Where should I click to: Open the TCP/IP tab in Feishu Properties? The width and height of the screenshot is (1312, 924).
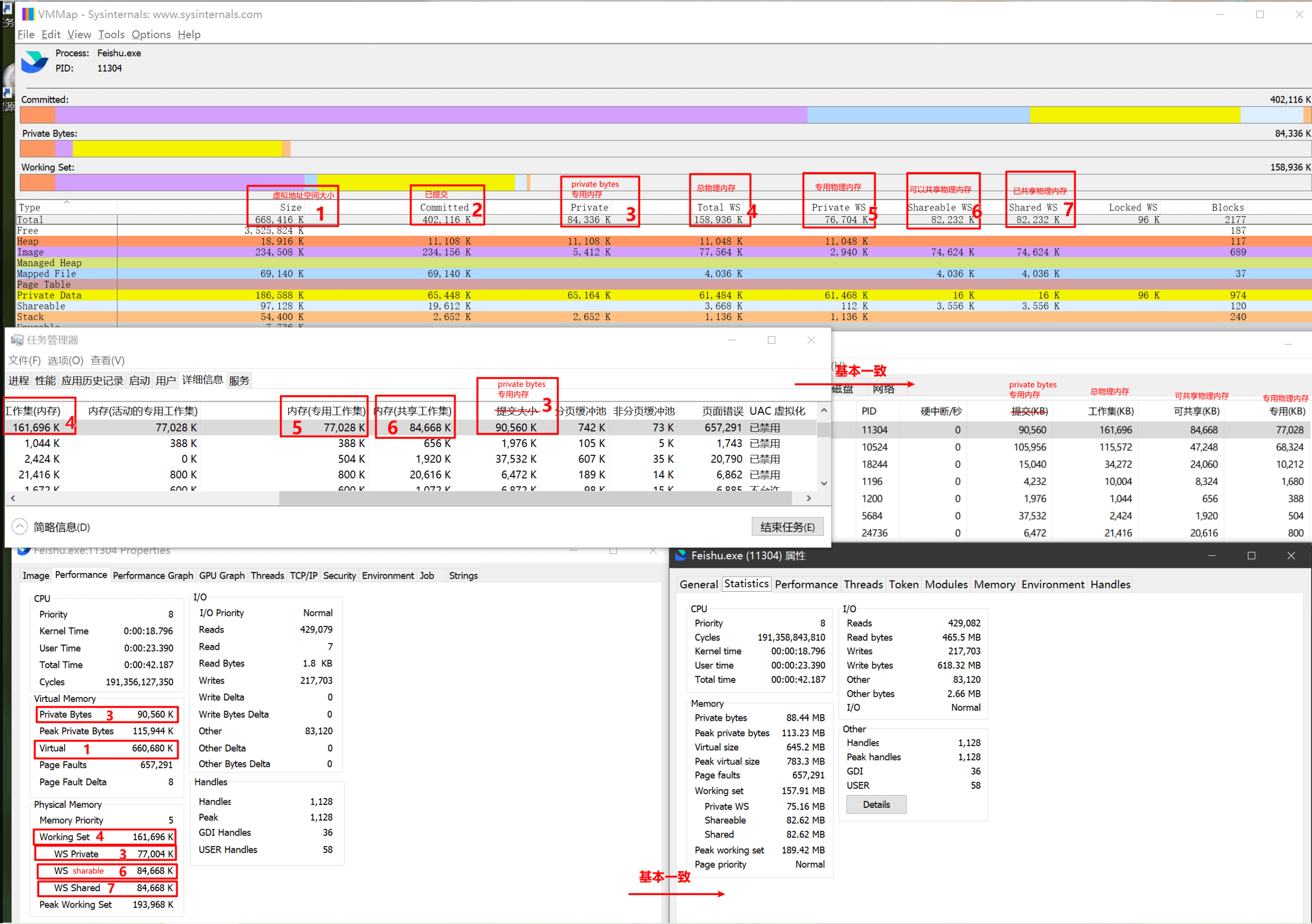[x=303, y=575]
